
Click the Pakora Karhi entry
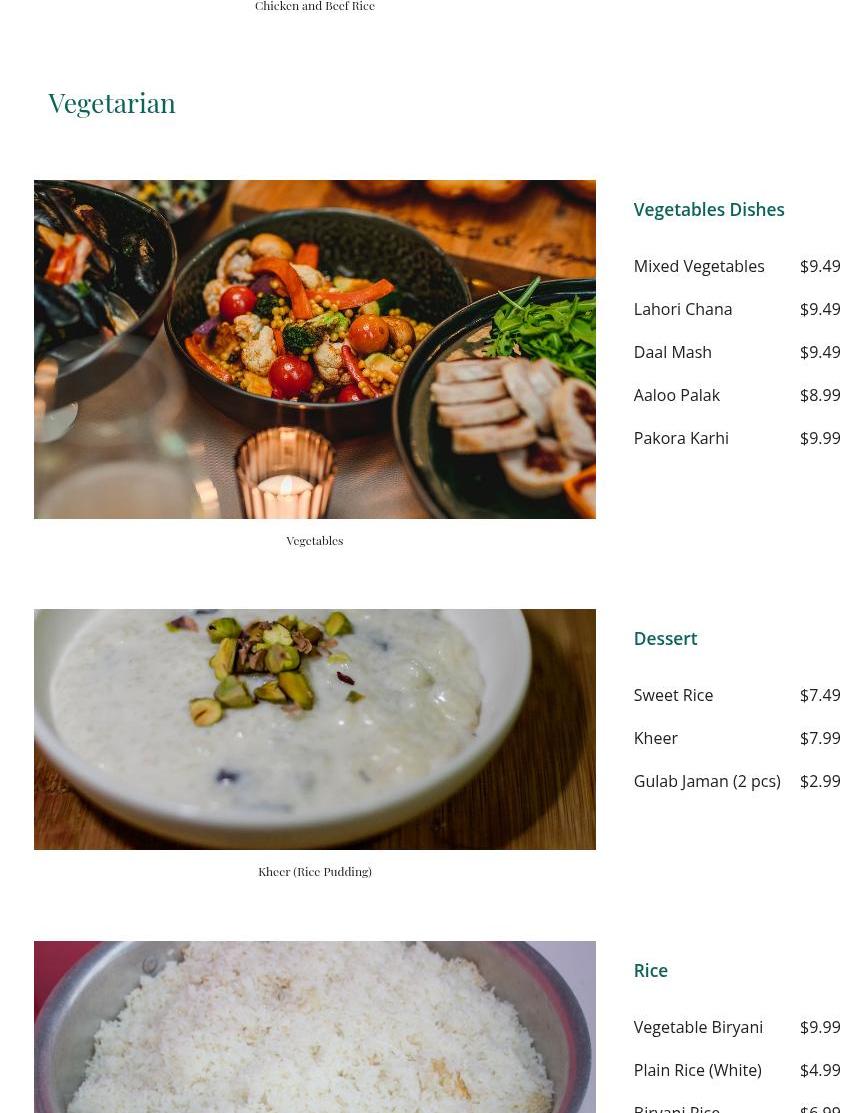click(681, 438)
